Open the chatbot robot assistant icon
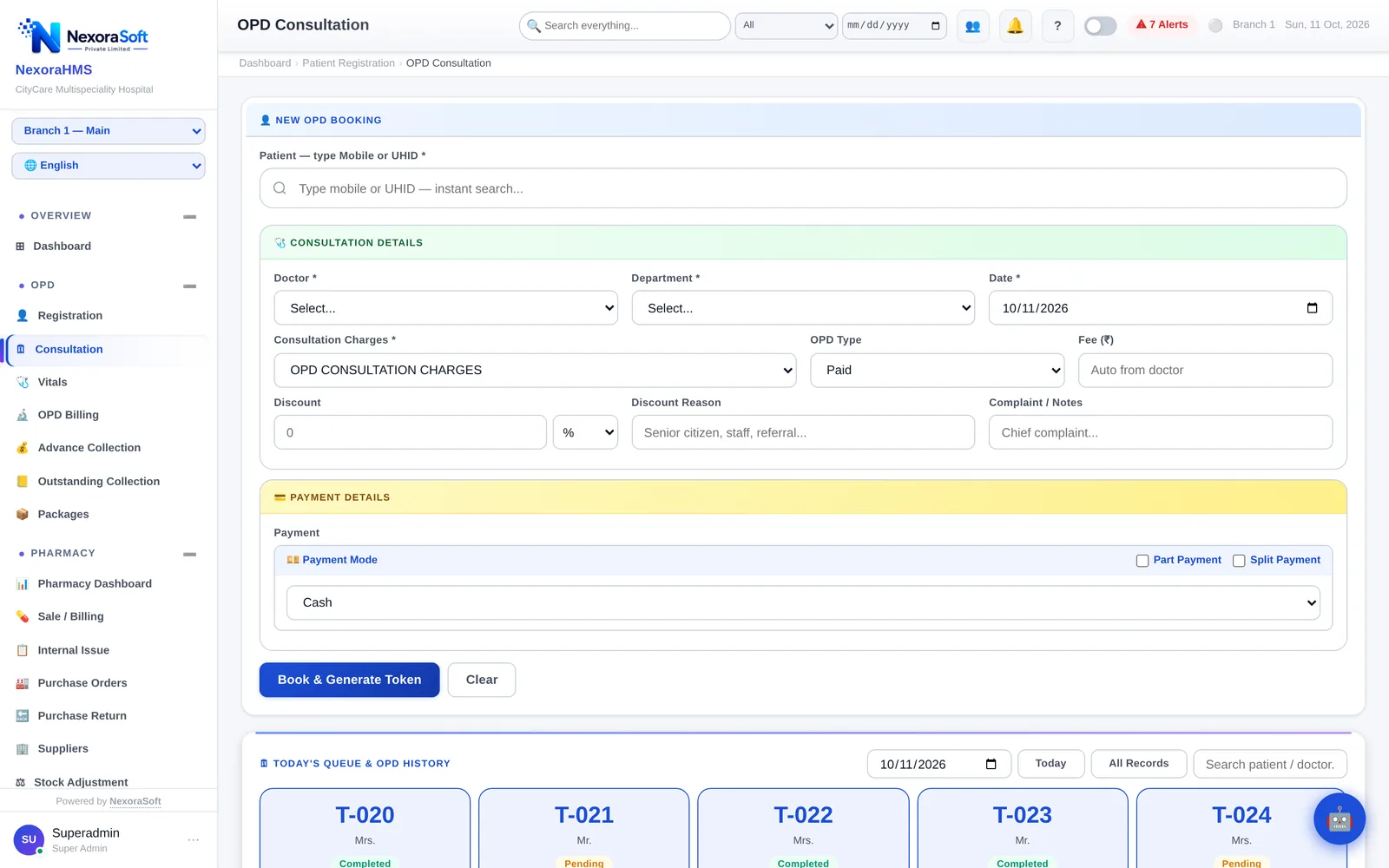 1340,819
